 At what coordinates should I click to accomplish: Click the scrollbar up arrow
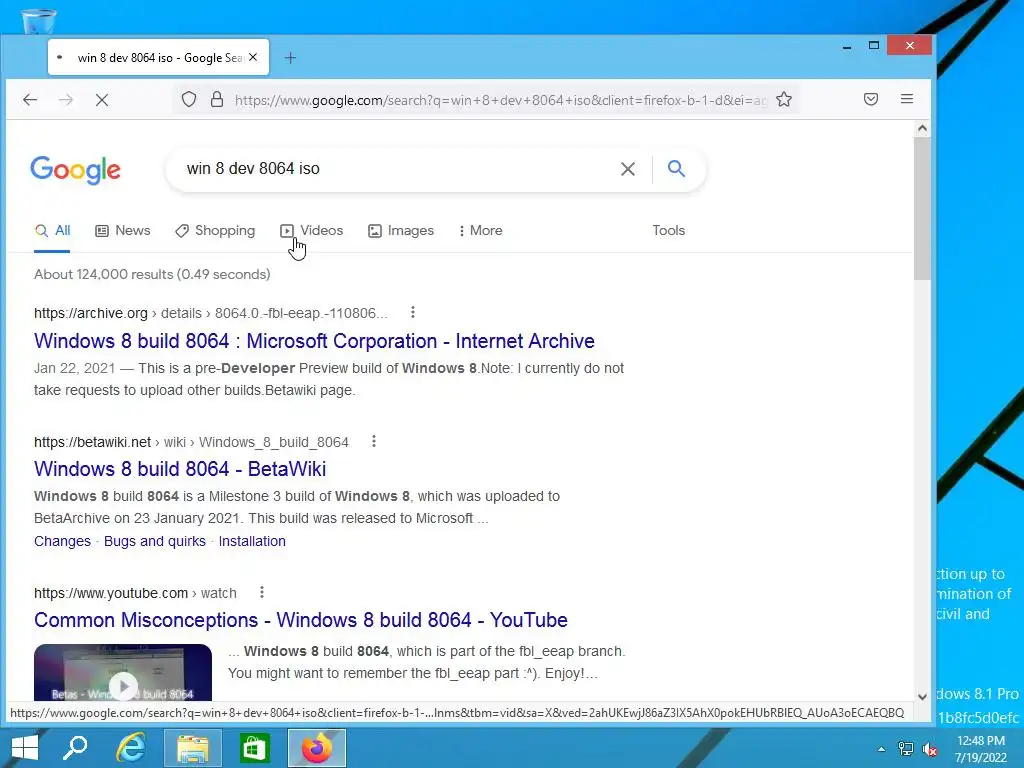click(921, 129)
